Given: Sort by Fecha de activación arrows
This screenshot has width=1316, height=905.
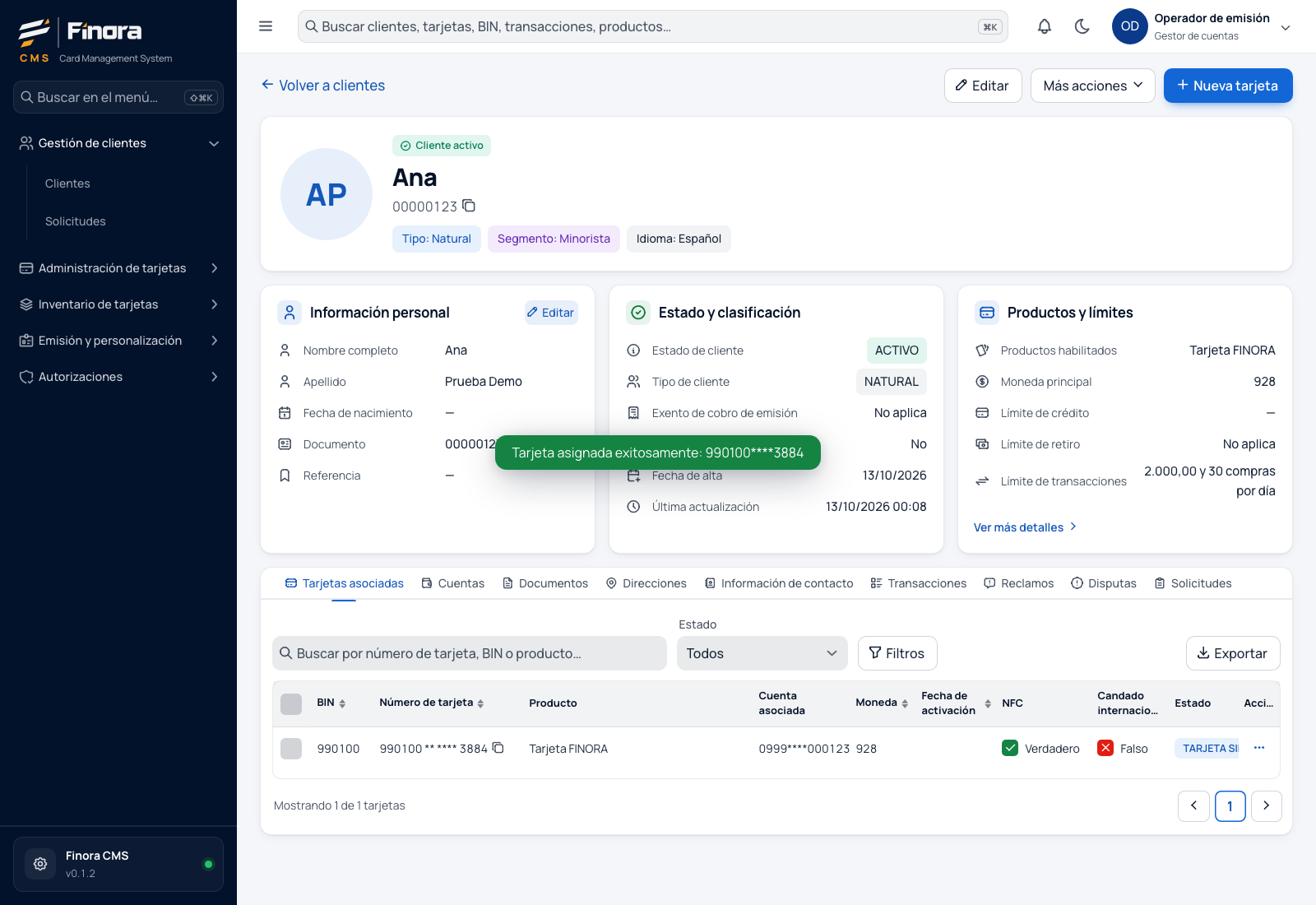Looking at the screenshot, I should (x=988, y=703).
